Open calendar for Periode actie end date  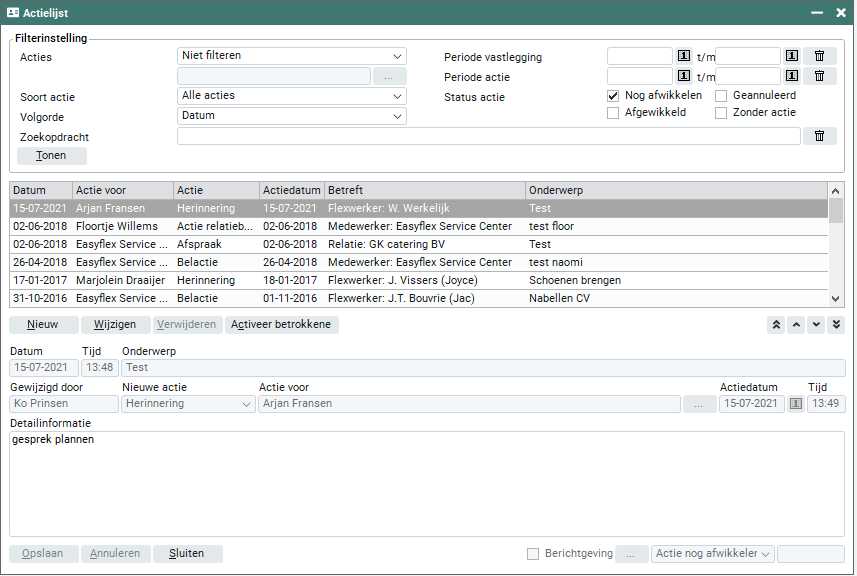[791, 76]
